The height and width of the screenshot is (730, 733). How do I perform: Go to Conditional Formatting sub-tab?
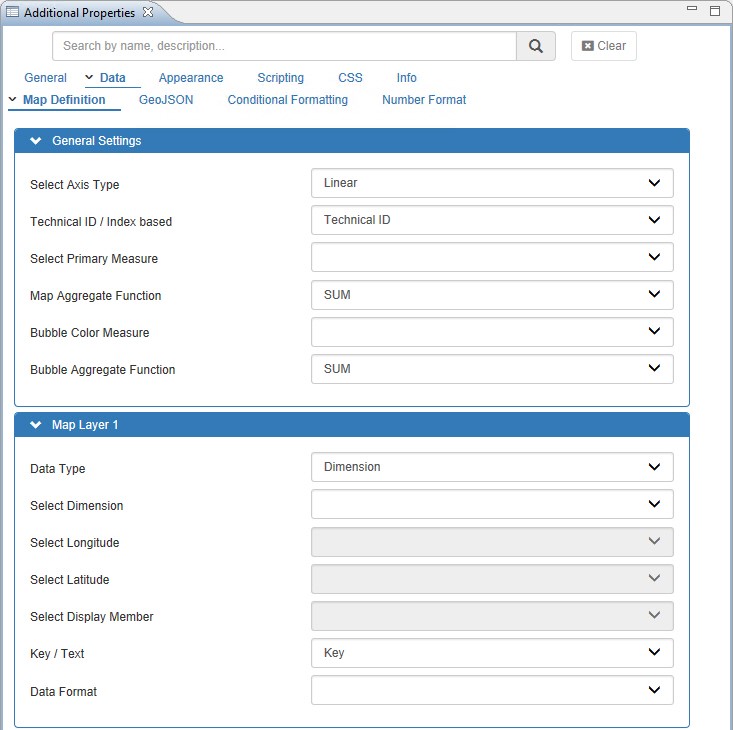[287, 100]
